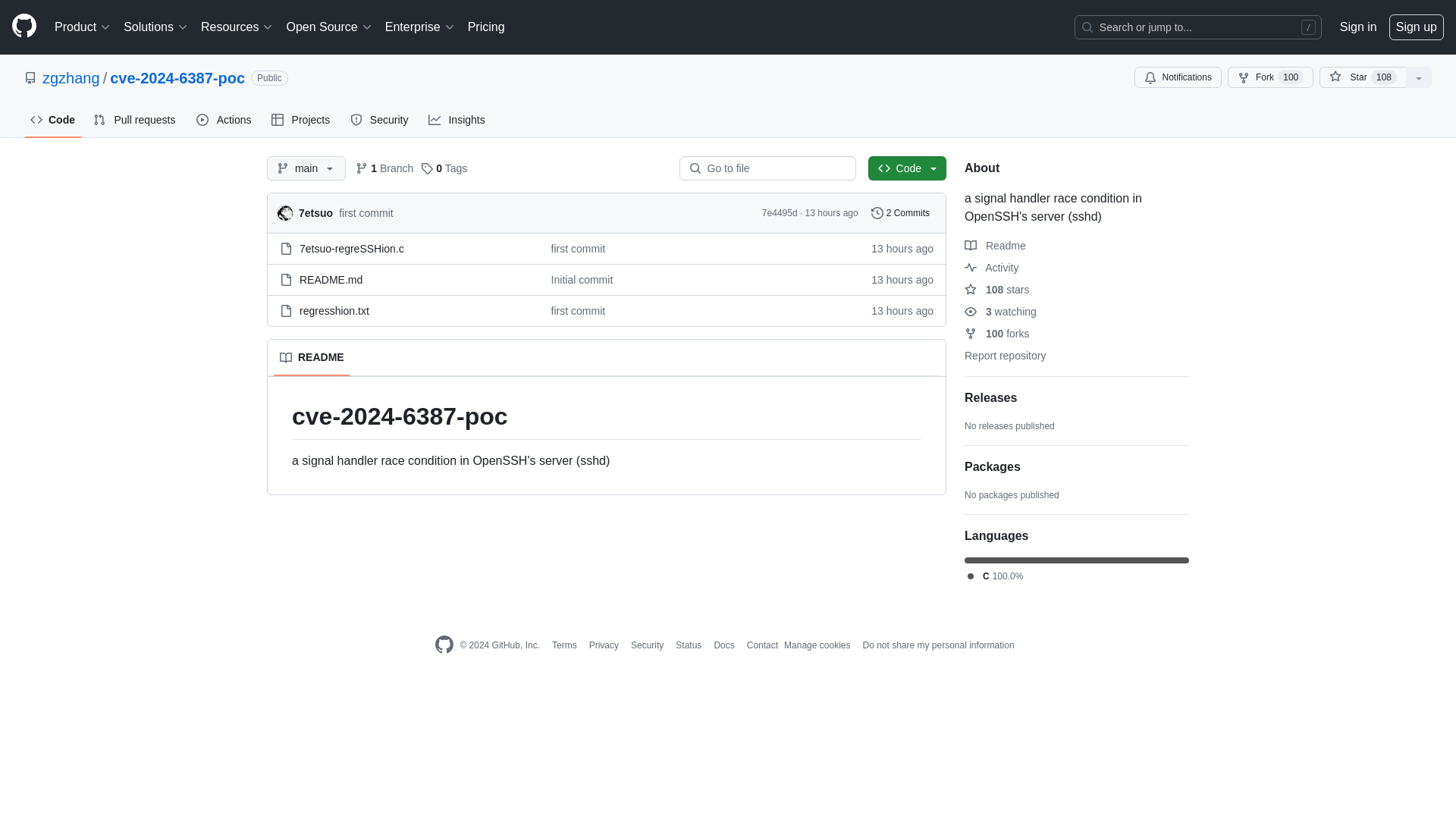Expand the main branch selector dropdown
This screenshot has height=819, width=1456.
coord(305,168)
